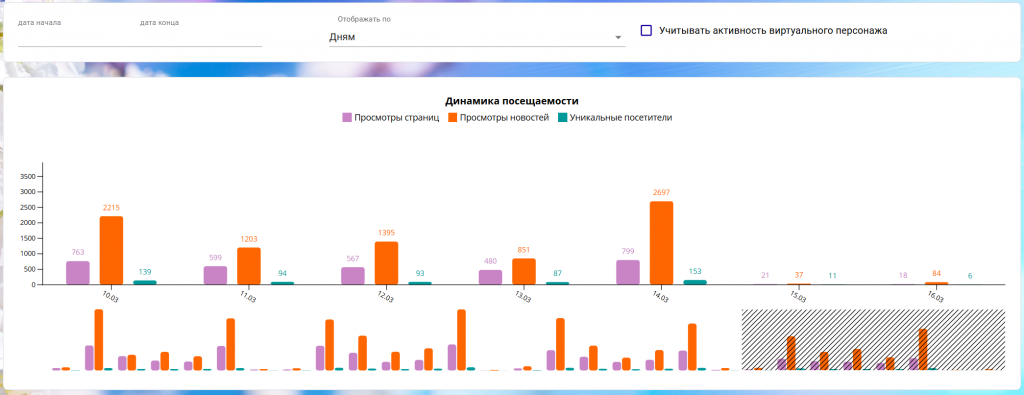Click the hatched range selector in the overview chart
Screen dimensions: 1024x395
point(872,340)
